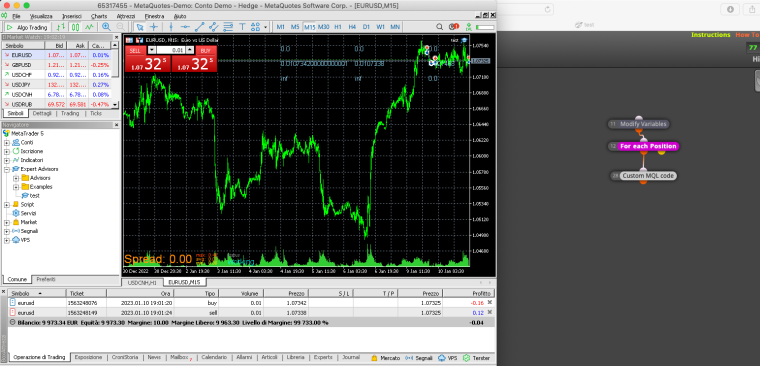Close the eurusd sell position
This screenshot has width=760, height=366.
[490, 312]
